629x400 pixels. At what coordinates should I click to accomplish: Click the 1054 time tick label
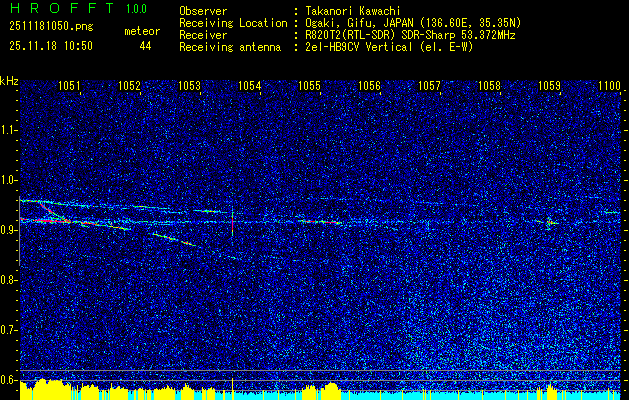point(250,85)
